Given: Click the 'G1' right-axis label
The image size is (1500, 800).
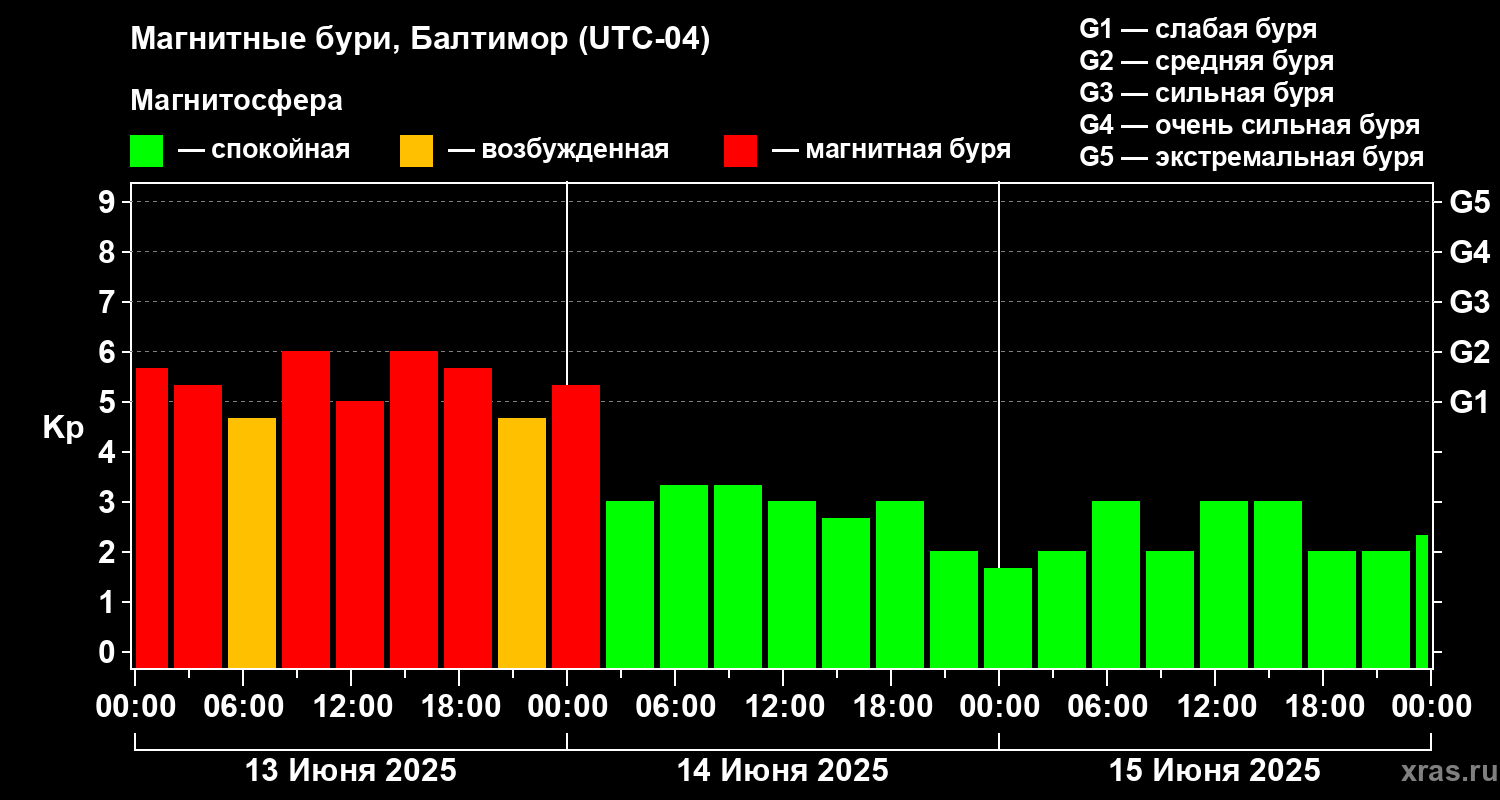Looking at the screenshot, I should click(x=1469, y=403).
